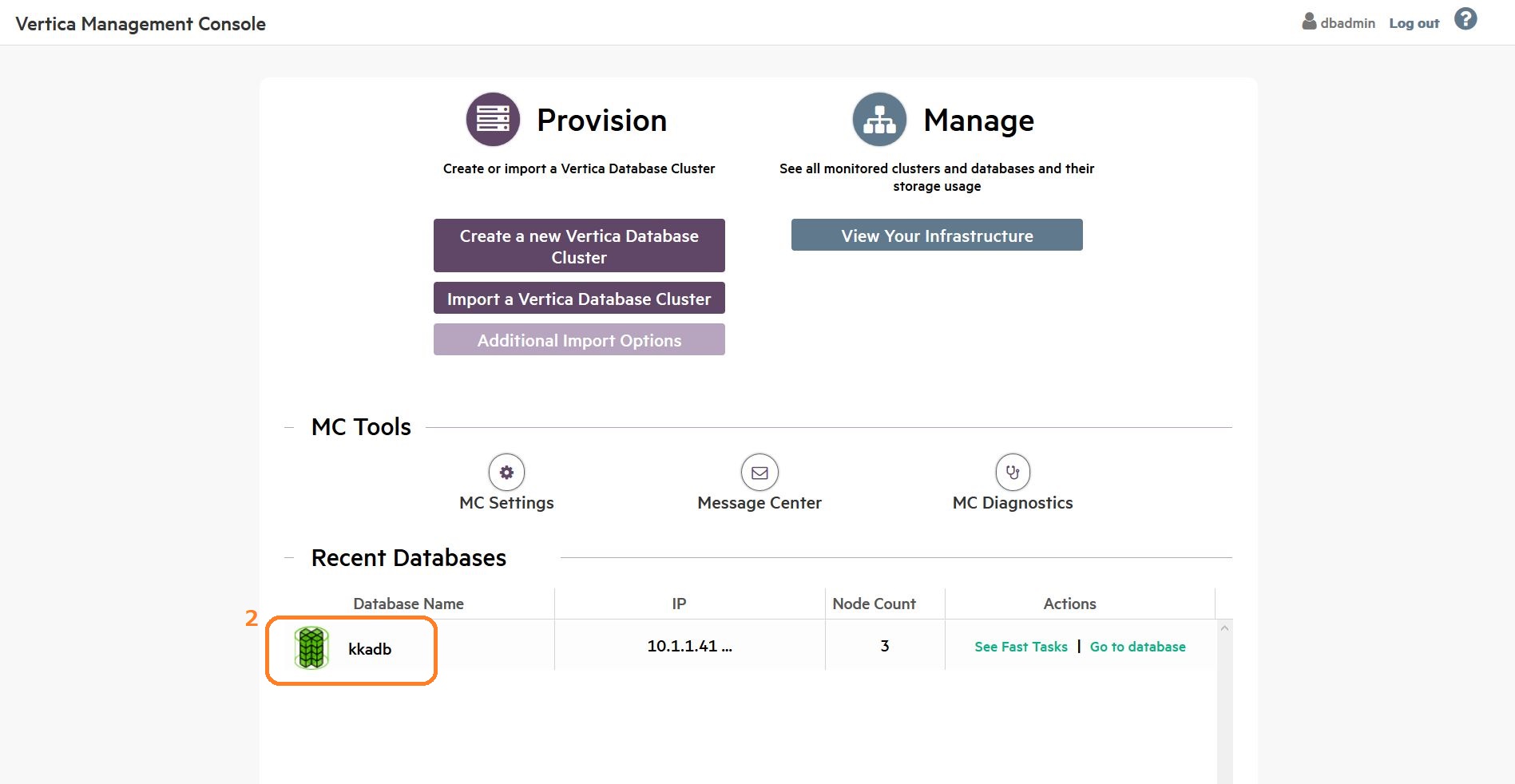
Task: Log out of the console
Action: (x=1414, y=23)
